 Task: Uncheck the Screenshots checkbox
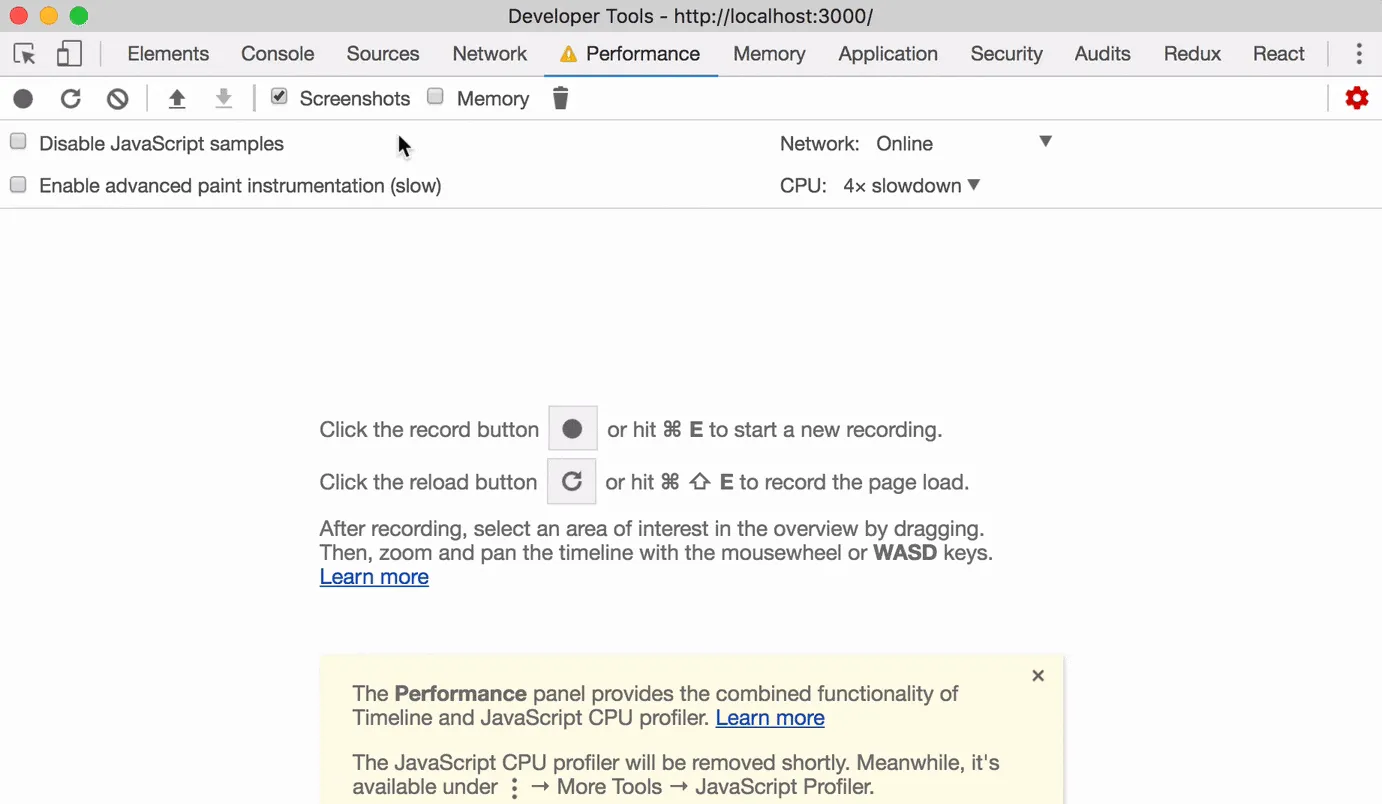(279, 97)
